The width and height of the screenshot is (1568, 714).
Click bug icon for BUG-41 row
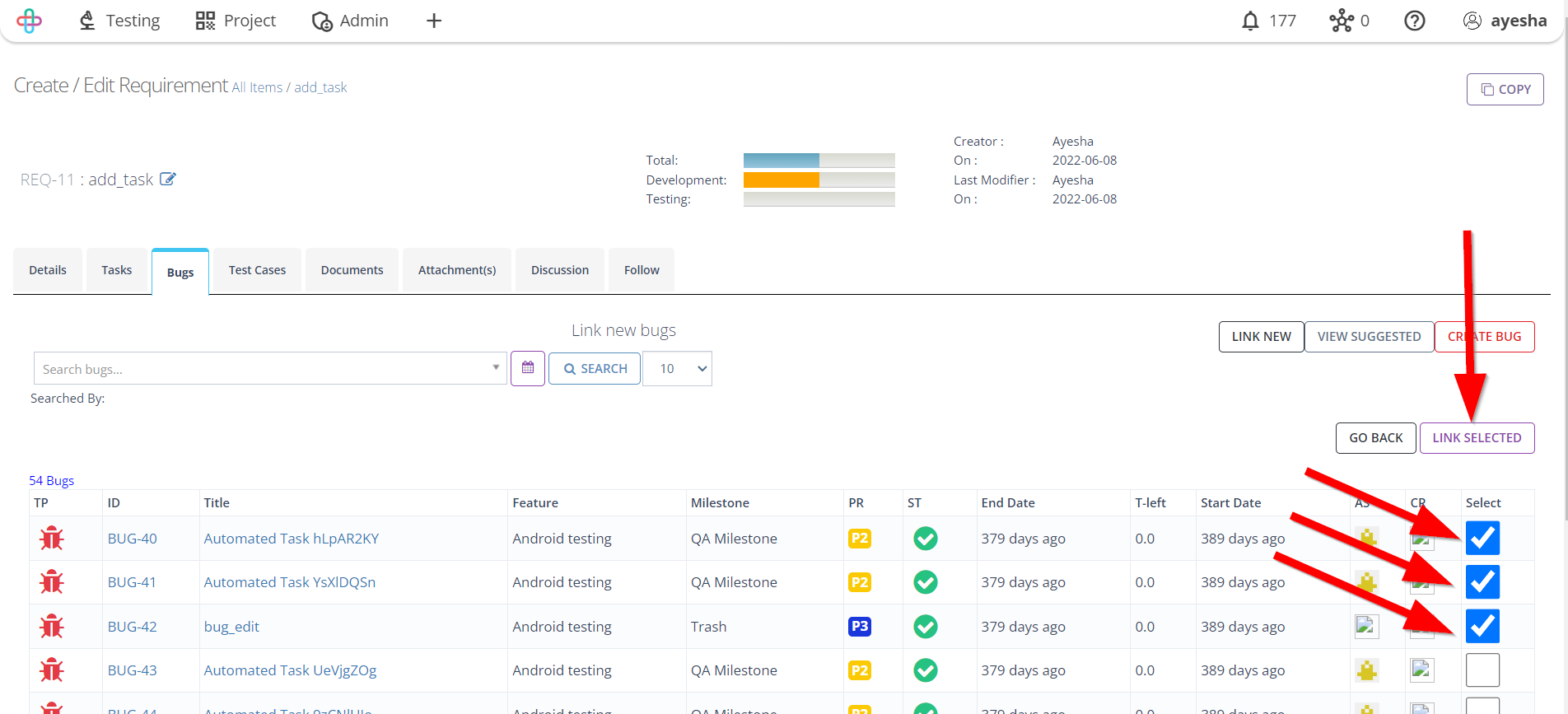coord(52,581)
